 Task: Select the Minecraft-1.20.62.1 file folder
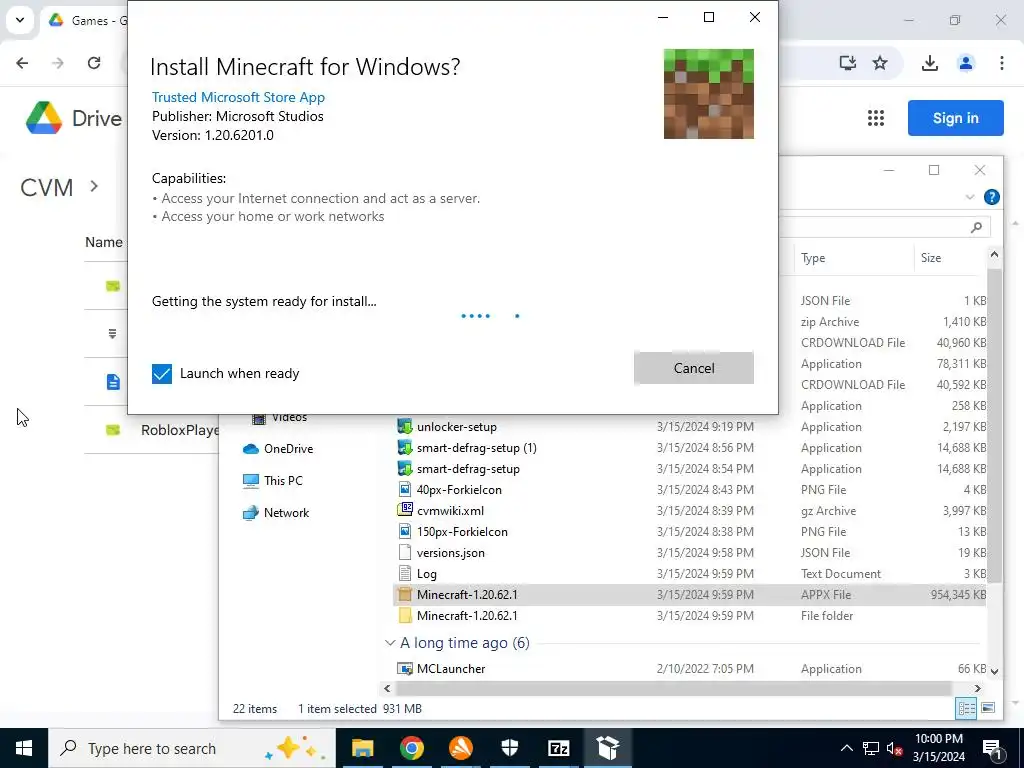point(691,615)
